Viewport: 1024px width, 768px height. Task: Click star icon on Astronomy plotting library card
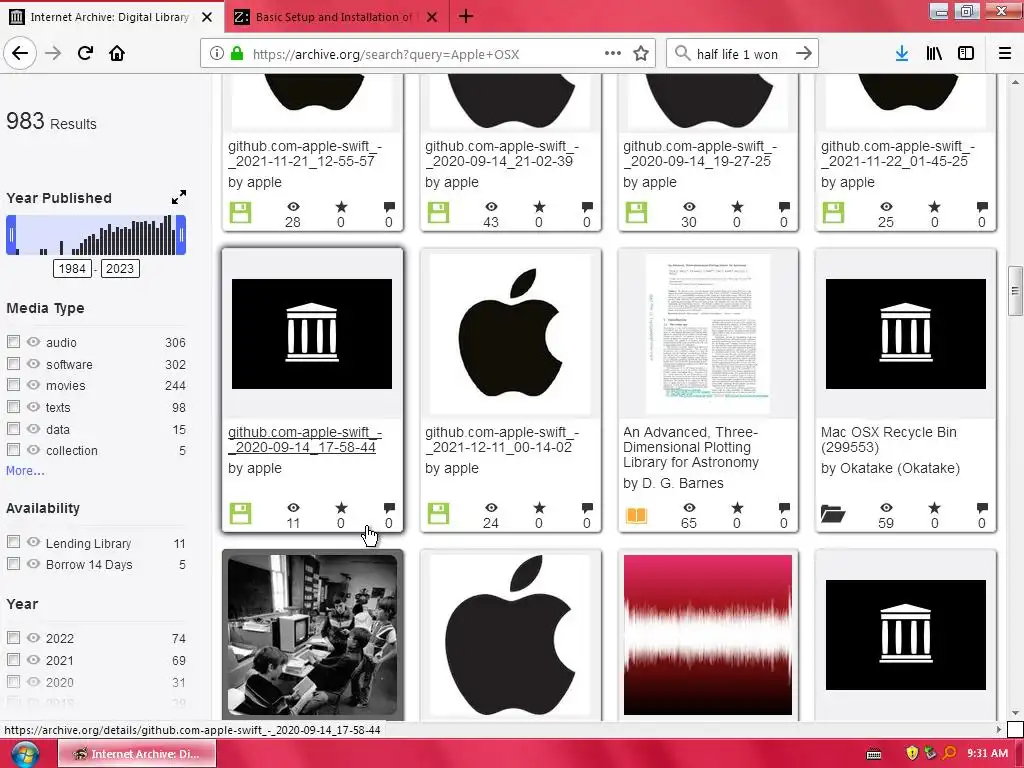(x=737, y=507)
